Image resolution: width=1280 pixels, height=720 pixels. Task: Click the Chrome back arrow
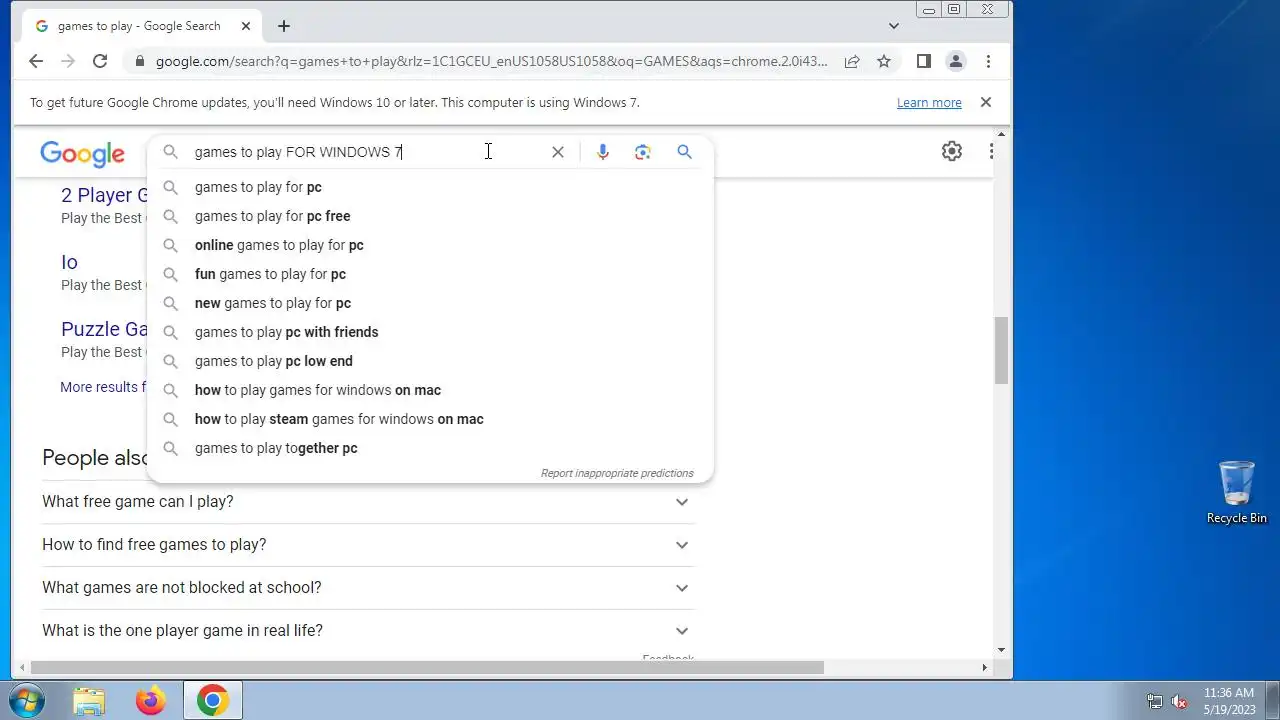point(36,61)
